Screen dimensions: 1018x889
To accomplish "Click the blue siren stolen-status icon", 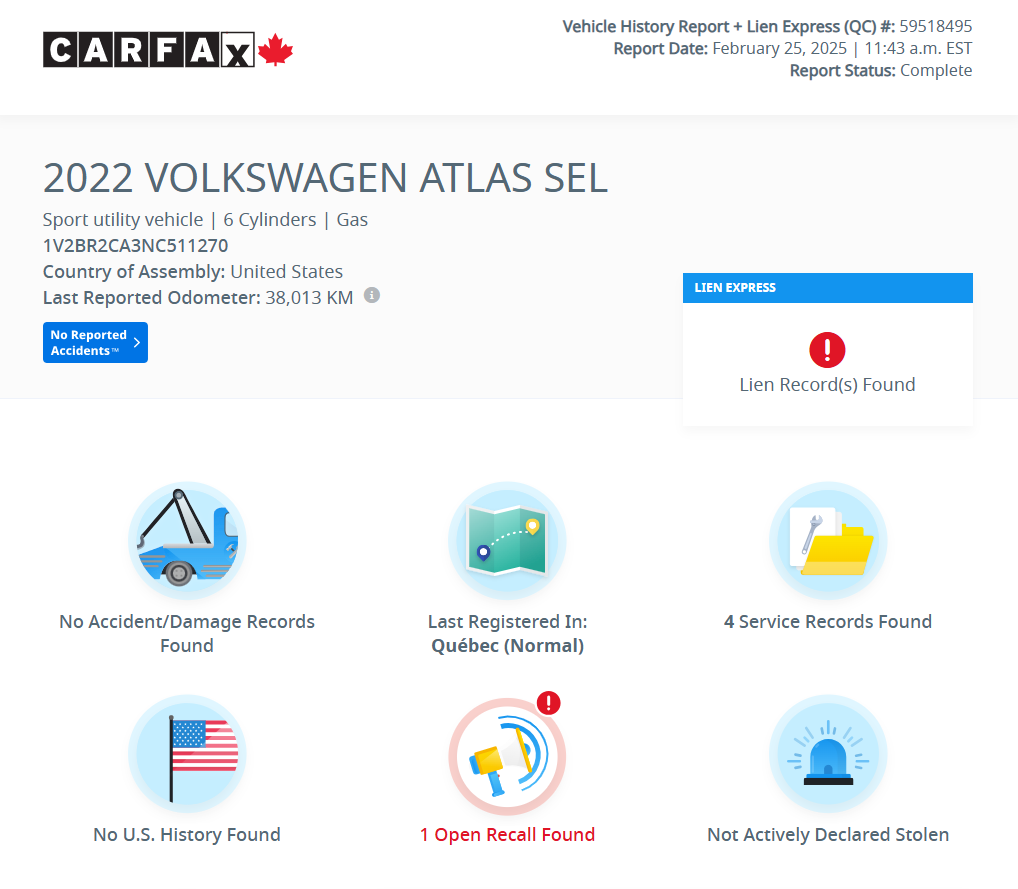I will (x=828, y=753).
